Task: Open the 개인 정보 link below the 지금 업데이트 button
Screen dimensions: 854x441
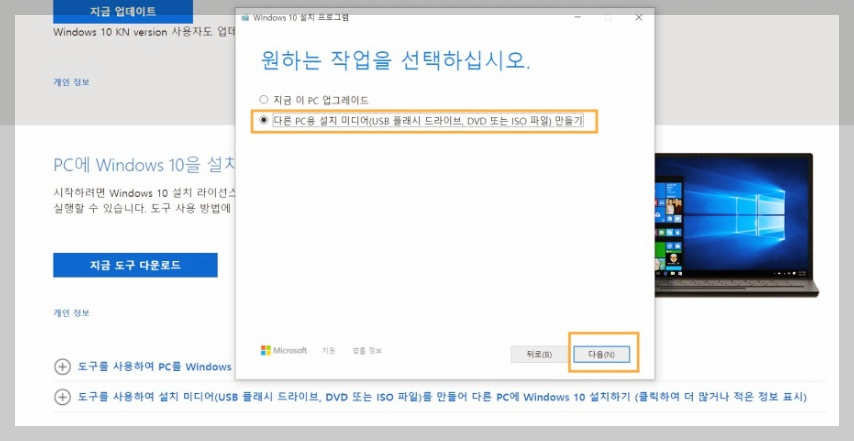Action: pos(71,82)
